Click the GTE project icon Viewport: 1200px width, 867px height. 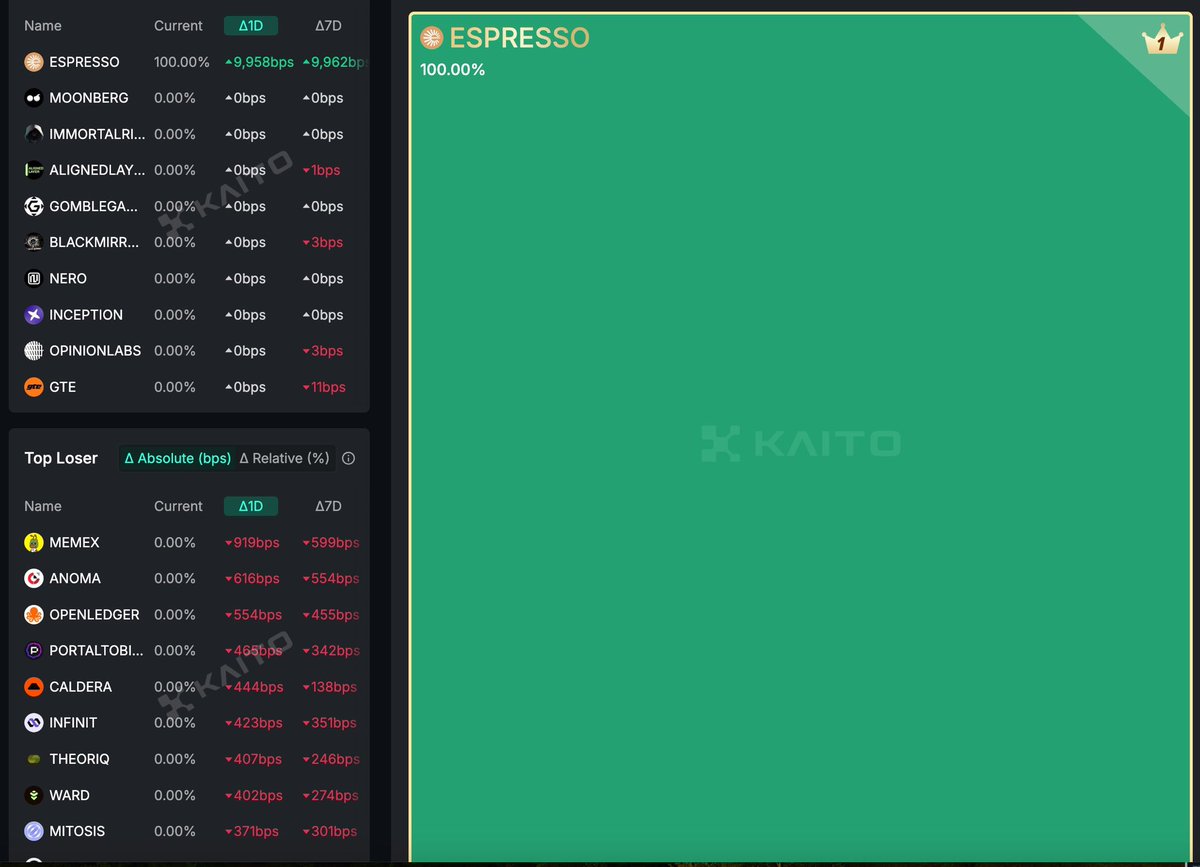tap(34, 387)
